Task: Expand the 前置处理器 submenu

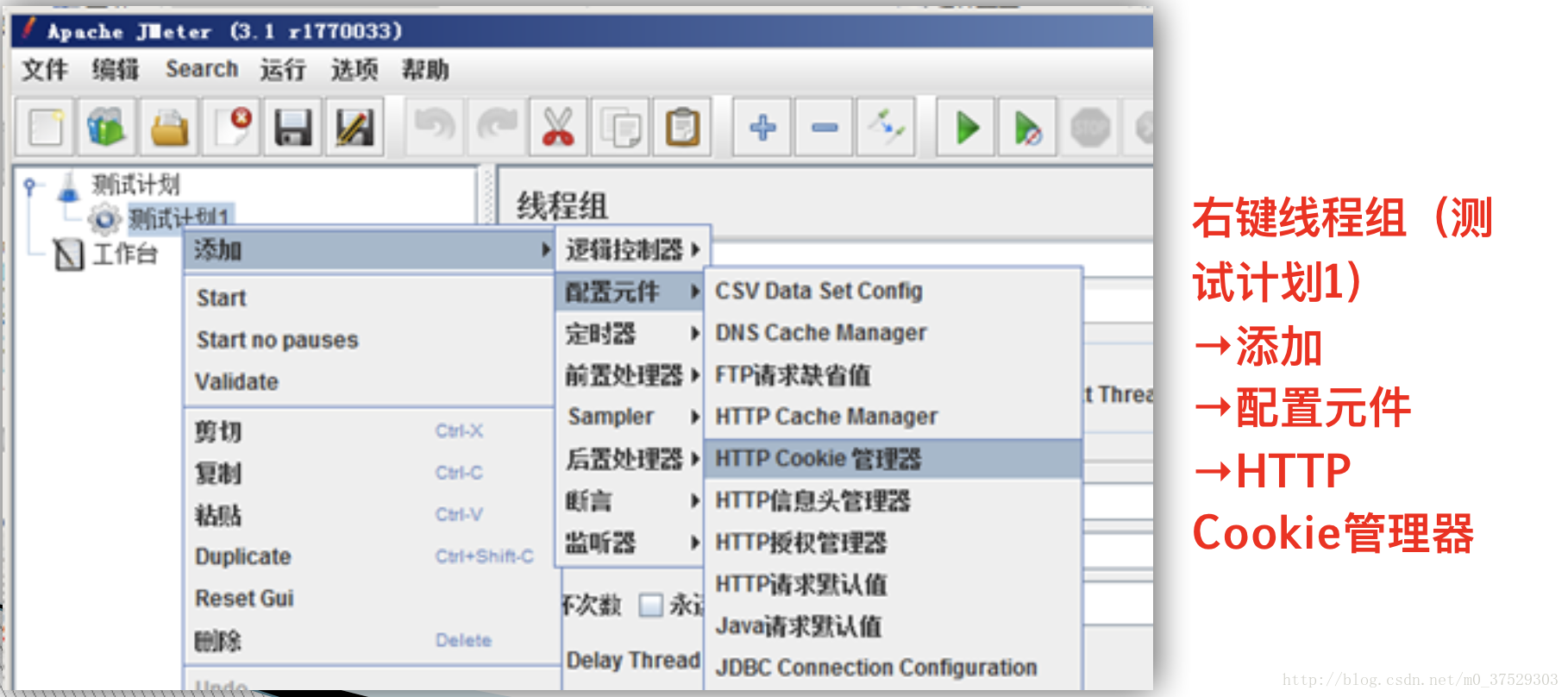Action: point(632,375)
